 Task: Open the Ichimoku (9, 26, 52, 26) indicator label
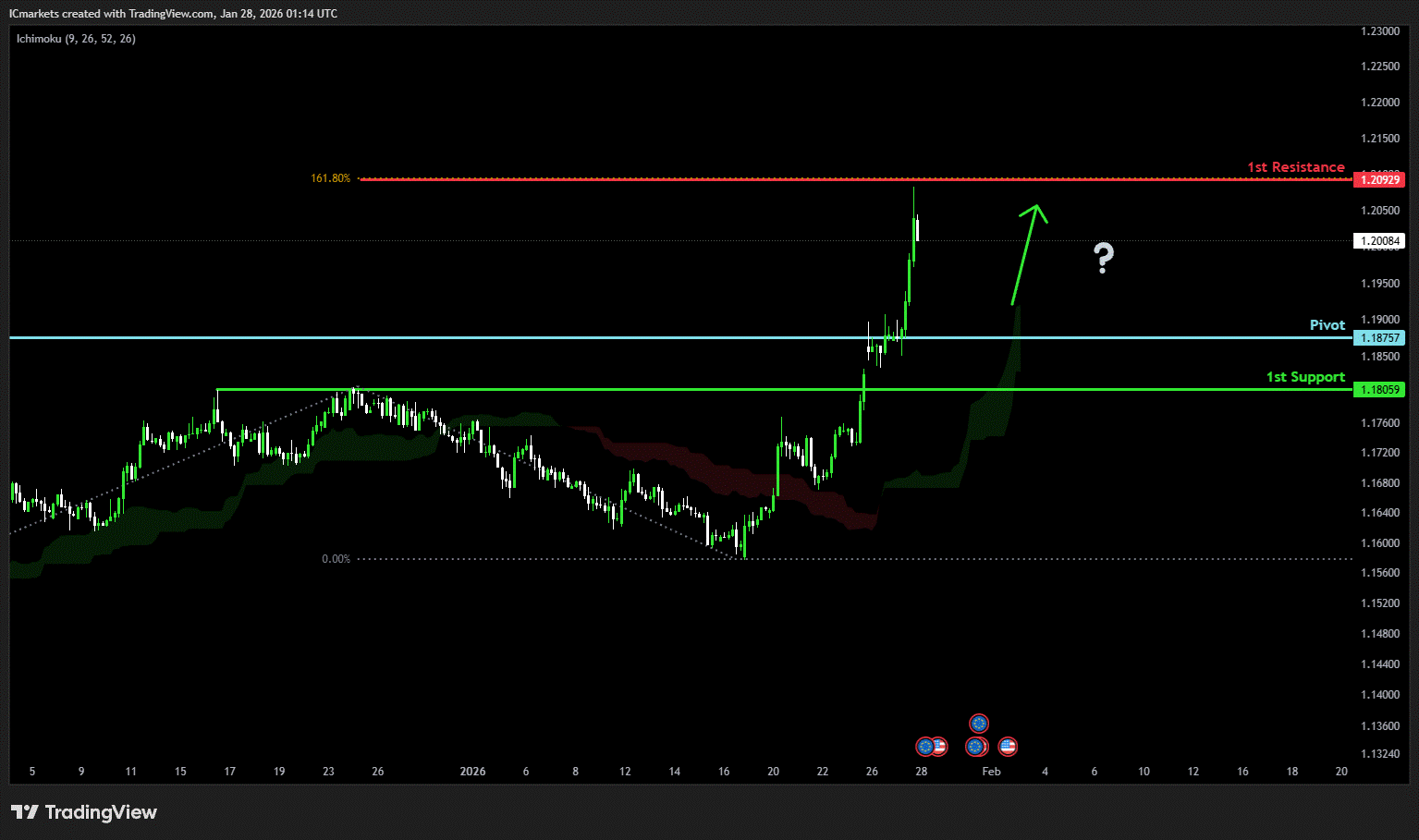click(76, 39)
